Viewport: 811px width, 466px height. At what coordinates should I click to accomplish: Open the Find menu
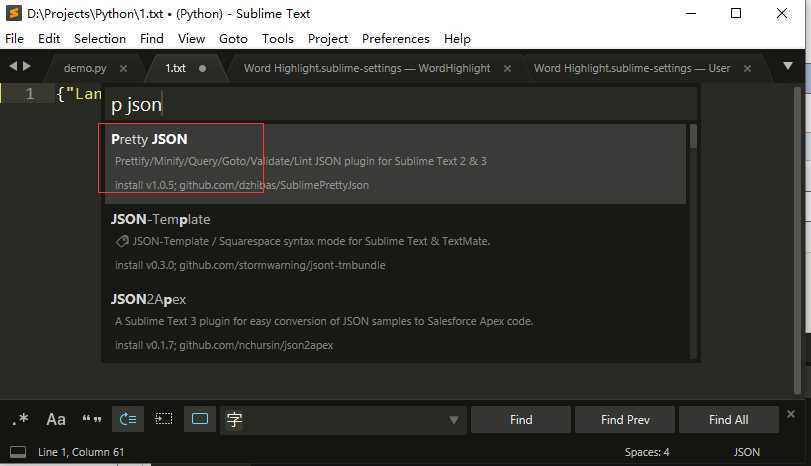pyautogui.click(x=152, y=39)
